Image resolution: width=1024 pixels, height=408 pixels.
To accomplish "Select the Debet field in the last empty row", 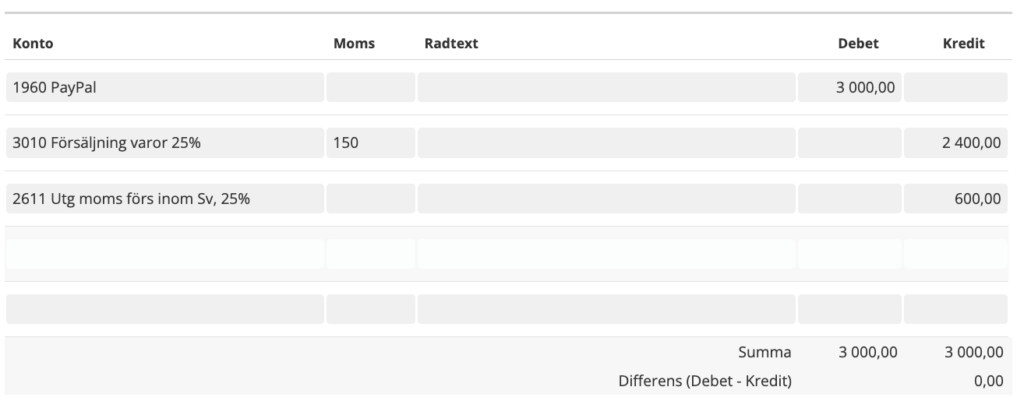I will click(849, 309).
